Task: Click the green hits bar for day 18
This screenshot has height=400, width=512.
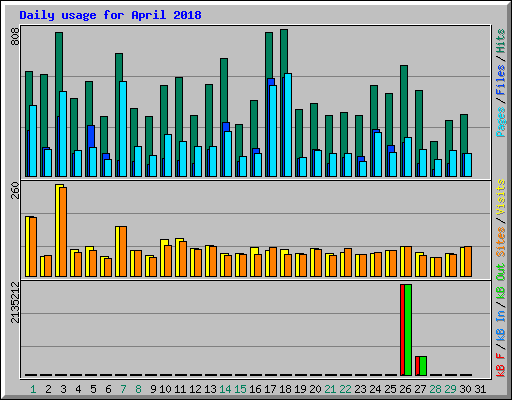Action: 284,52
